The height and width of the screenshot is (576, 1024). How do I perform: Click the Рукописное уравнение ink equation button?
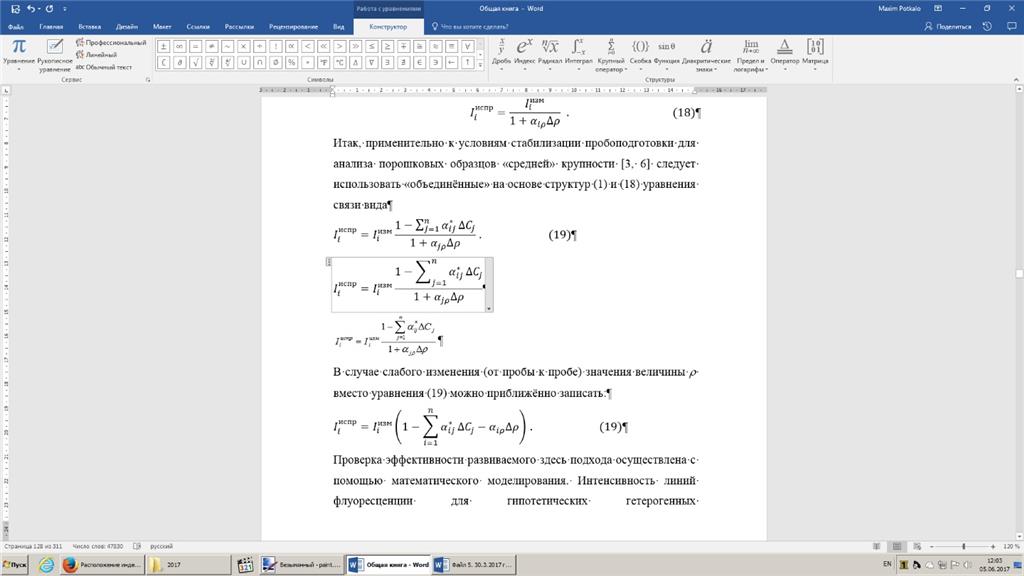pos(54,55)
